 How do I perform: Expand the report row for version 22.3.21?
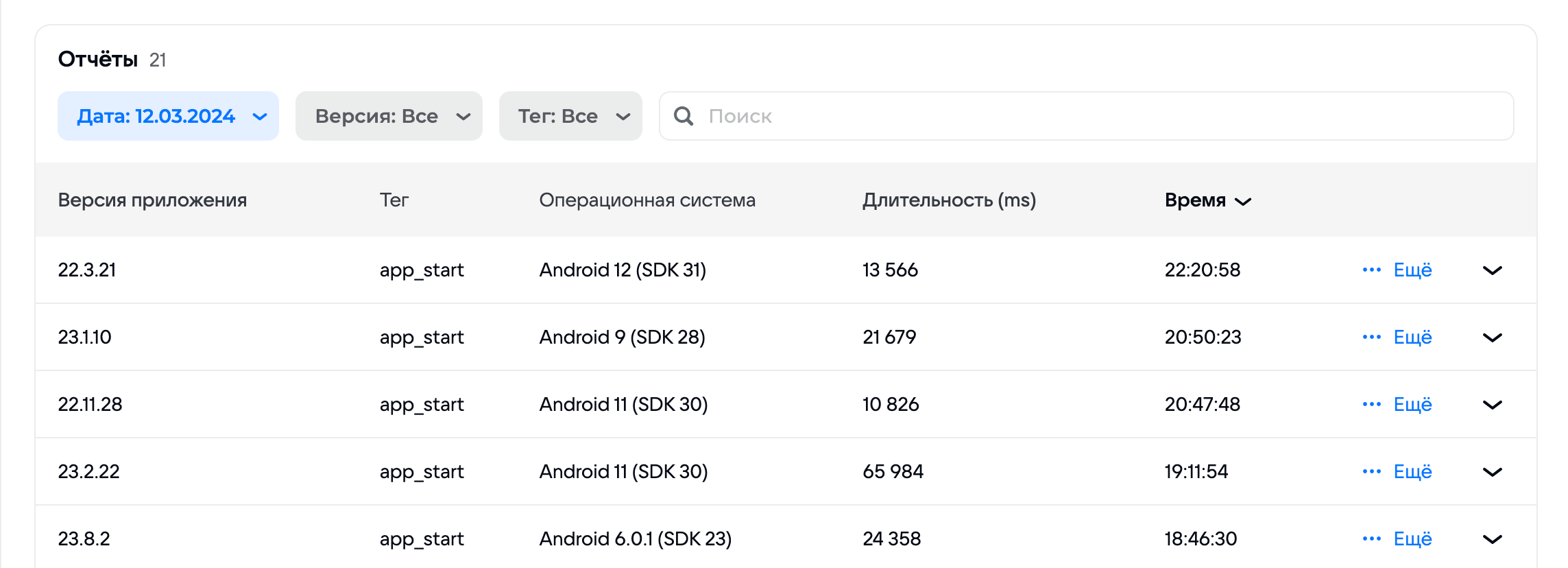pyautogui.click(x=1492, y=270)
